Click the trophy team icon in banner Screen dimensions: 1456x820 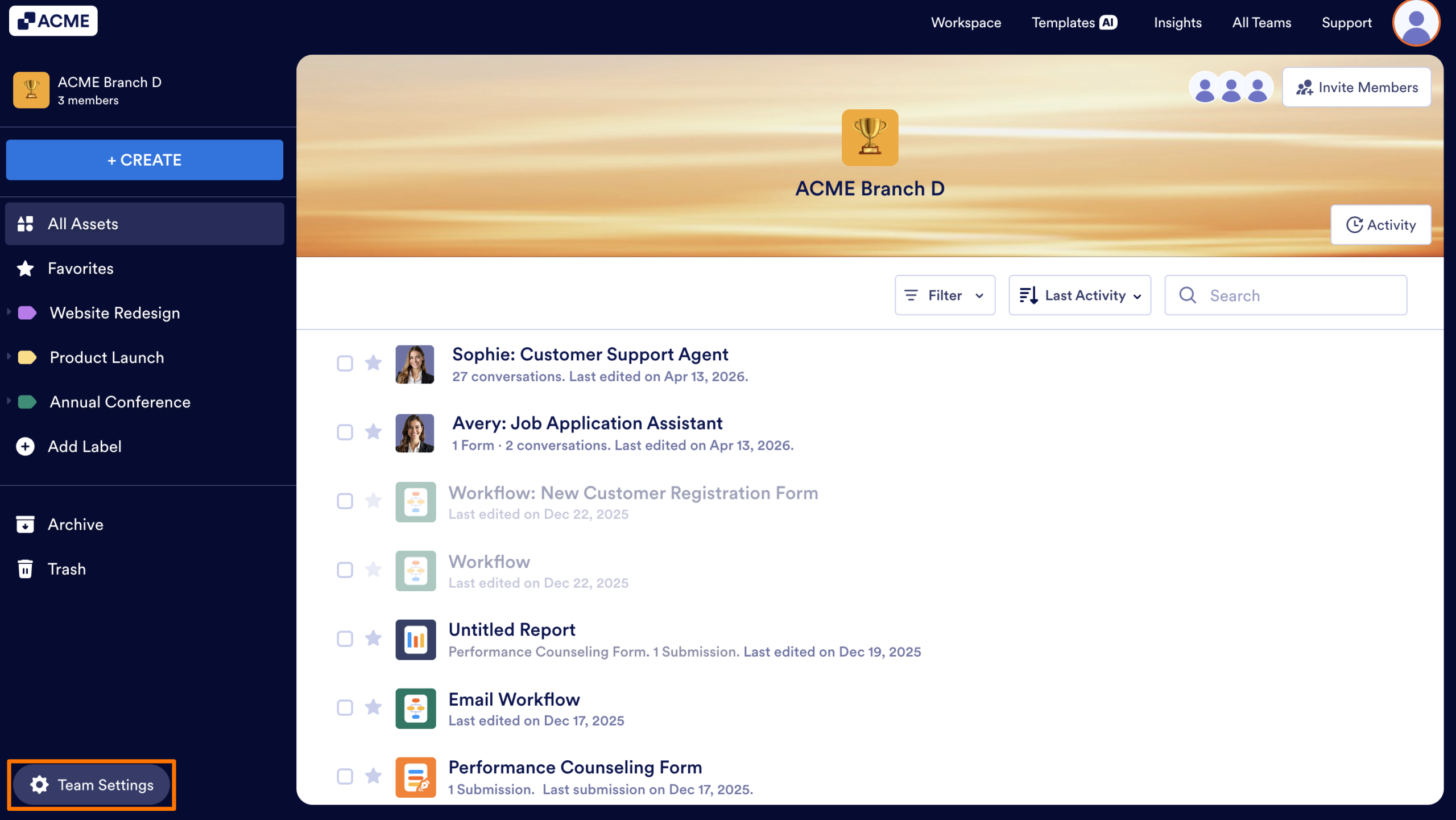tap(870, 138)
